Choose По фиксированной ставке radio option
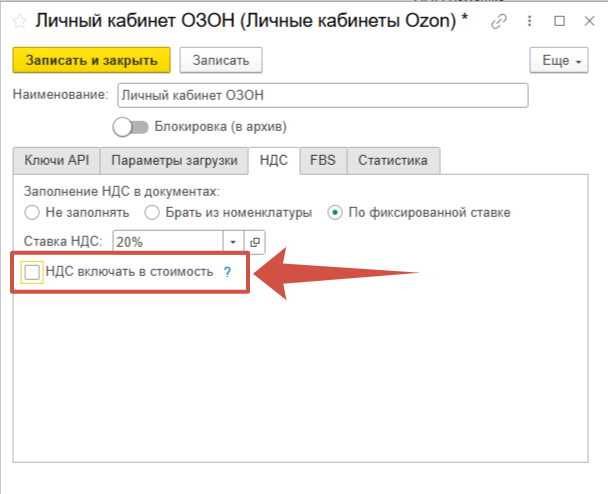 [336, 212]
